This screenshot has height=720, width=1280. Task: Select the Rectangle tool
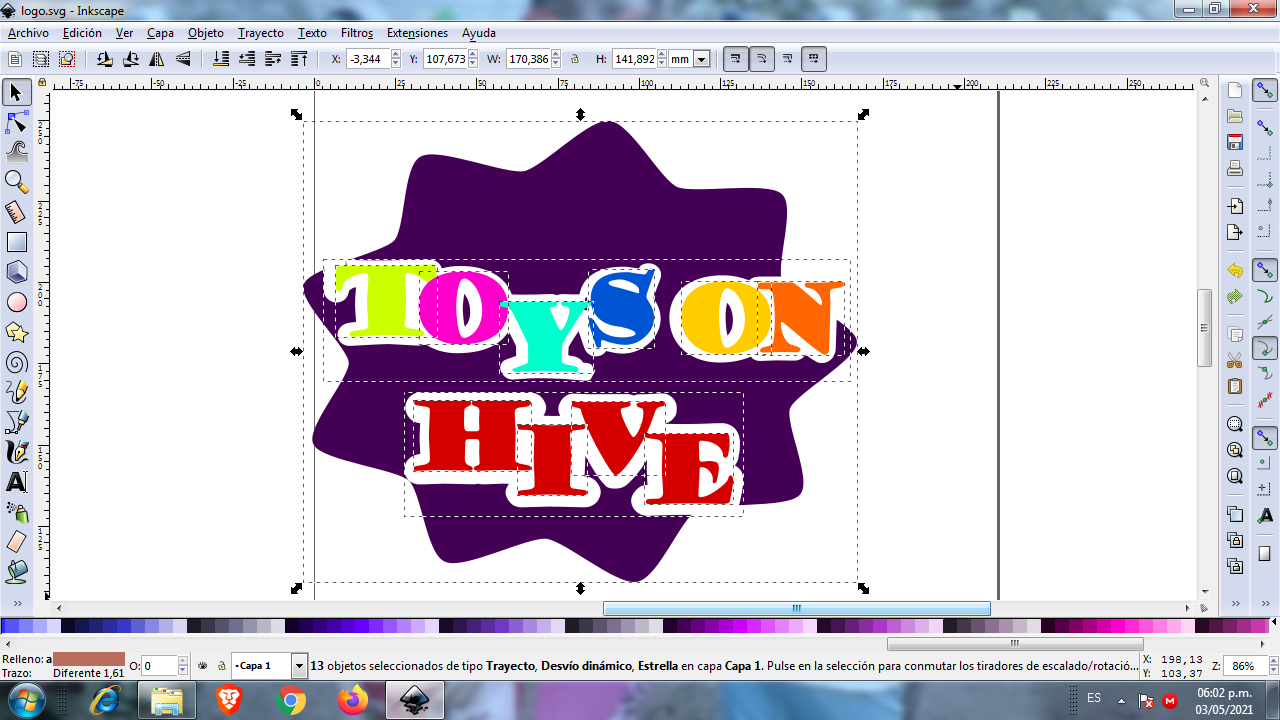pos(16,242)
